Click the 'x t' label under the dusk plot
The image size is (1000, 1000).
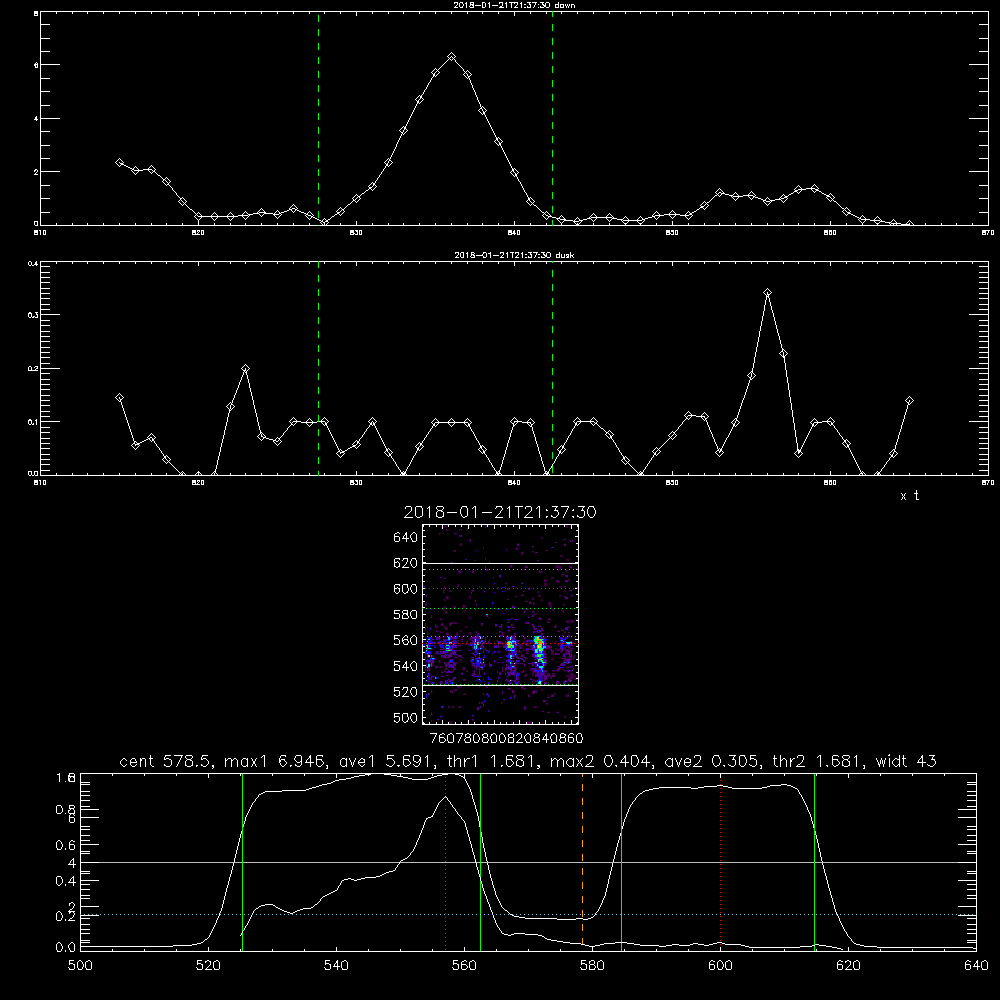909,496
